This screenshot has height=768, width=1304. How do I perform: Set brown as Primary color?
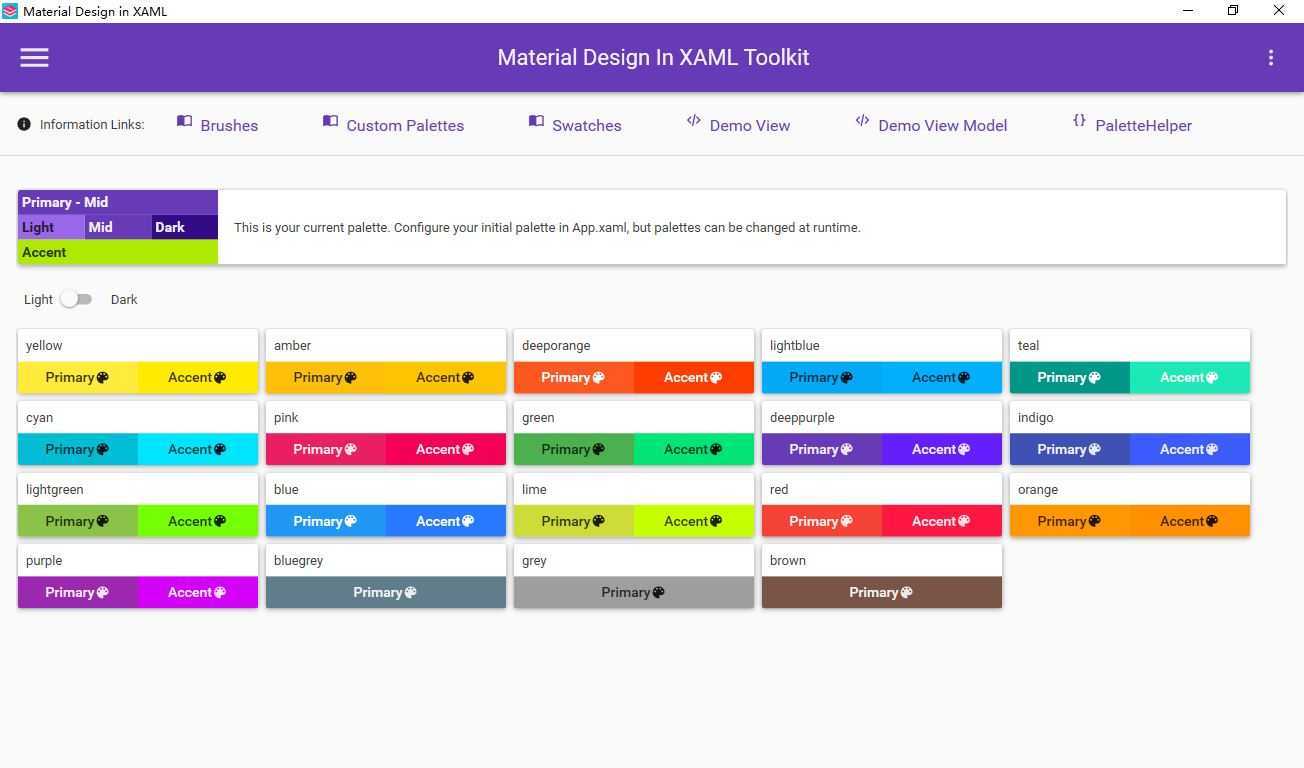[x=882, y=592]
